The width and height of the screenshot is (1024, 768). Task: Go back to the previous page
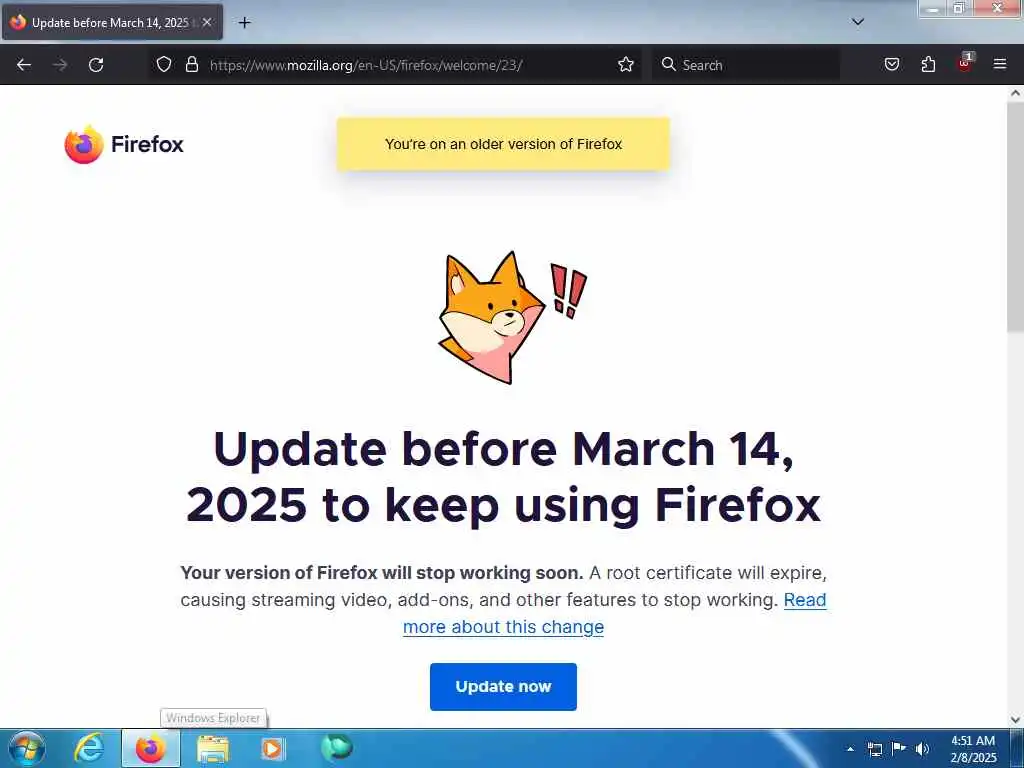tap(24, 65)
